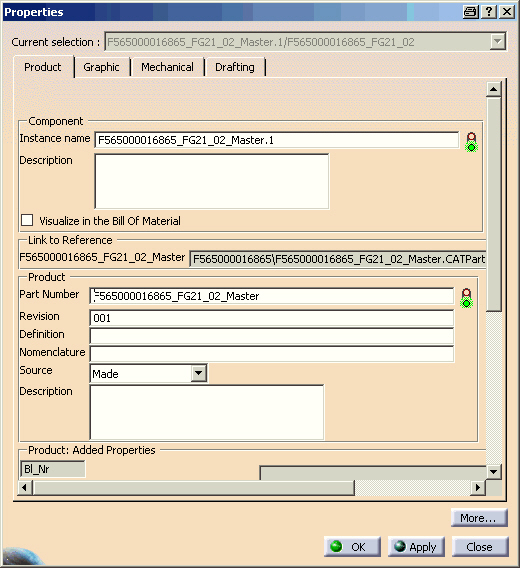Click the scroll up arrow

pos(494,89)
